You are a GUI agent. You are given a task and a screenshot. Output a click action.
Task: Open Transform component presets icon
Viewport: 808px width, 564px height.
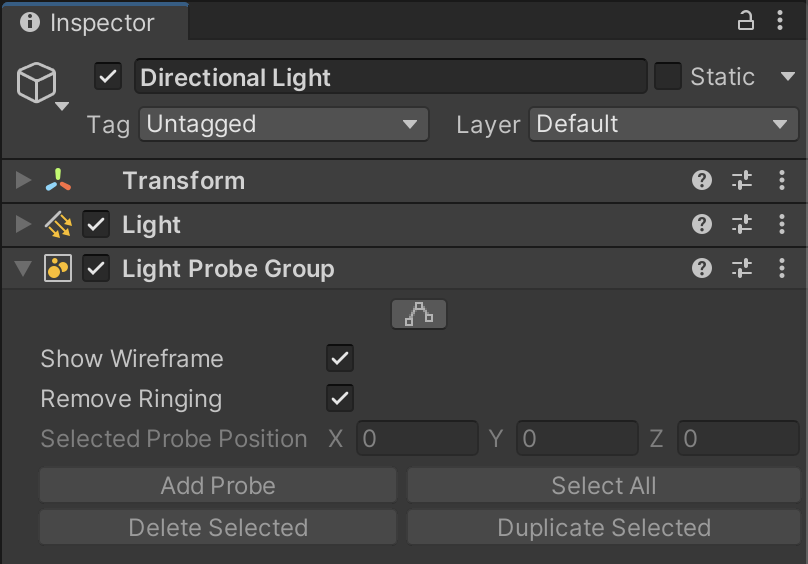click(742, 181)
